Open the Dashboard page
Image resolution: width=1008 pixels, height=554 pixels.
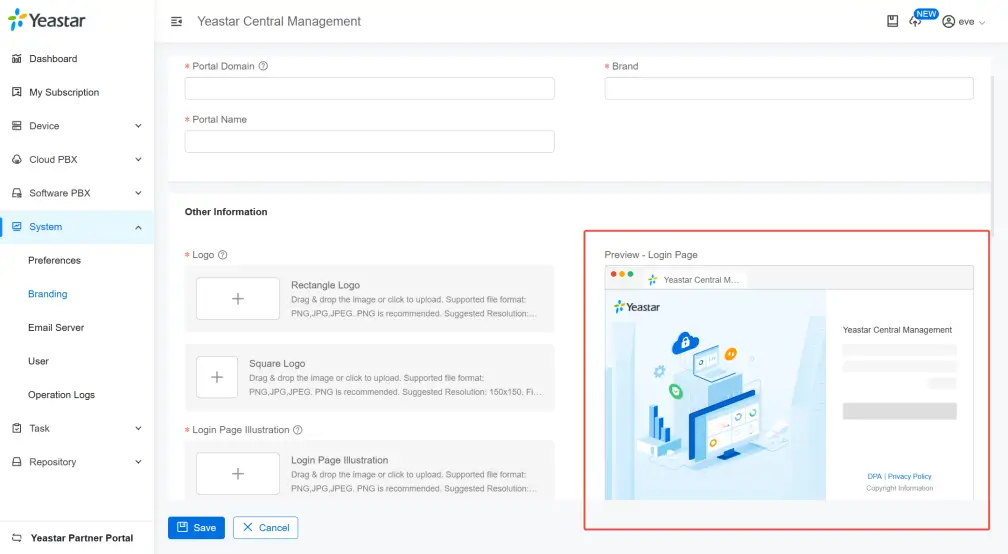click(53, 59)
